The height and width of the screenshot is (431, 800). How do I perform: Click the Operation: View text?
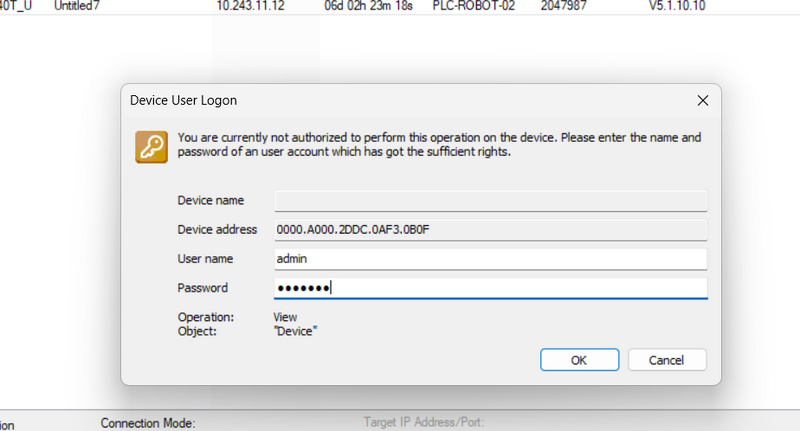(283, 317)
